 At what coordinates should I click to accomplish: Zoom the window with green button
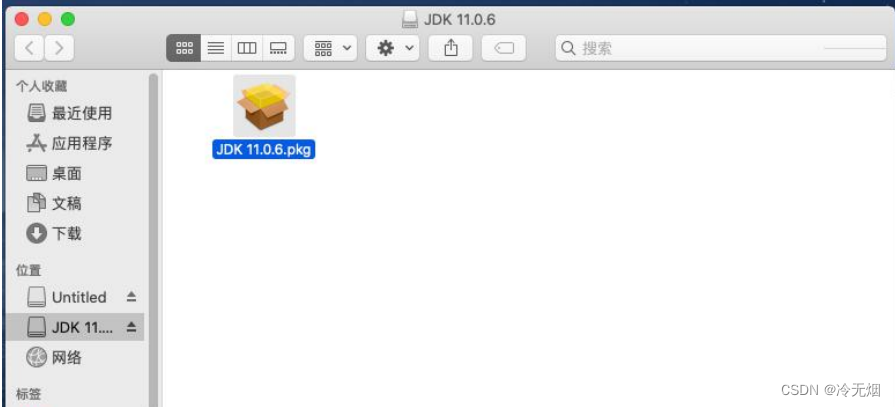click(68, 20)
